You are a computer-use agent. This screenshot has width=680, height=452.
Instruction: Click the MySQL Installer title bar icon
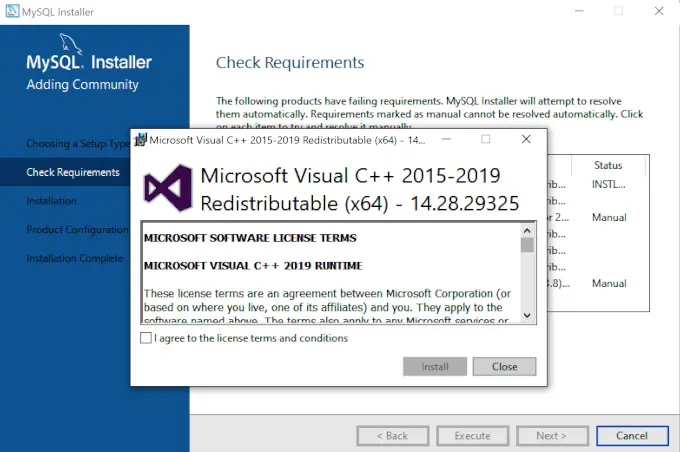click(x=11, y=11)
